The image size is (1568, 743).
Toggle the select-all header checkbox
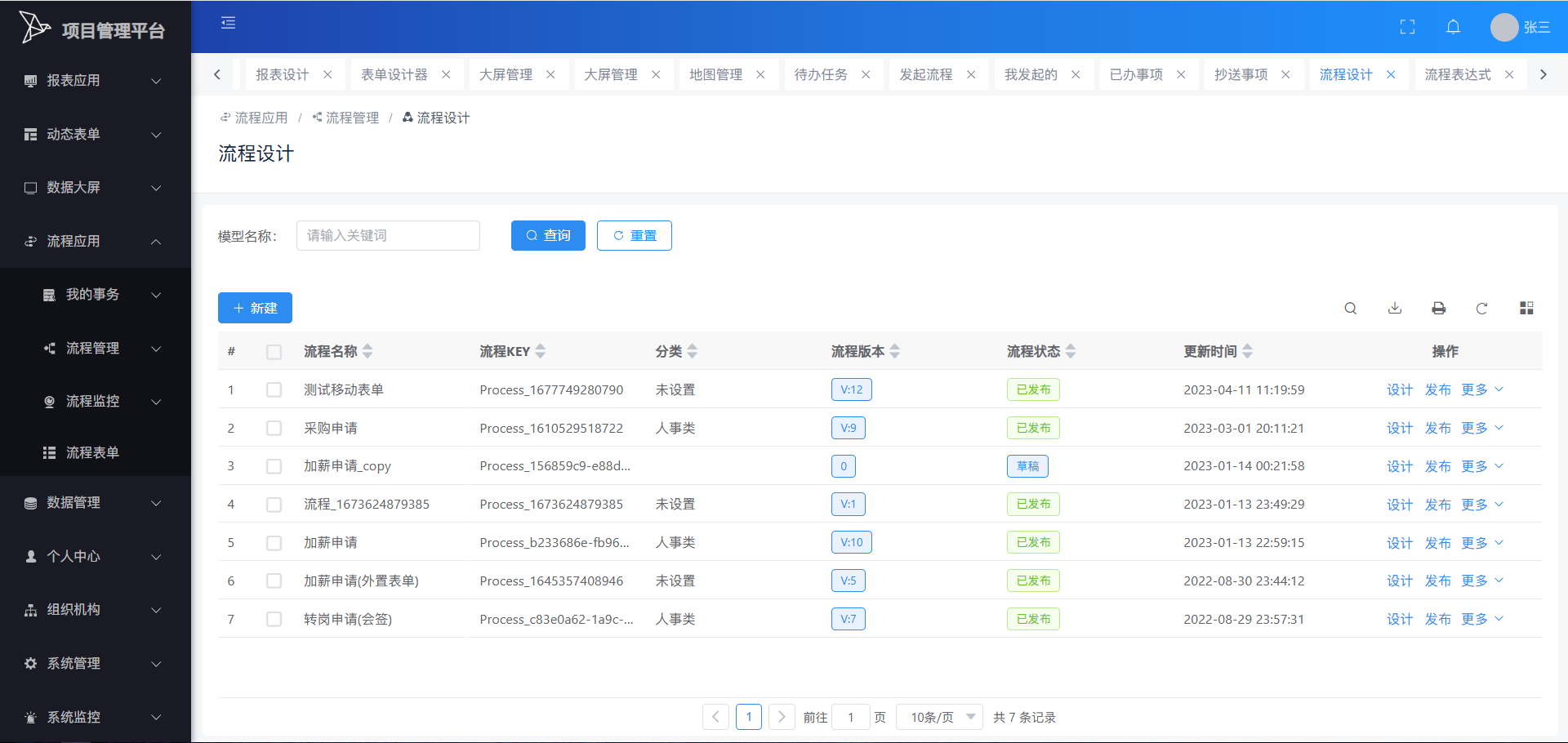[x=274, y=352]
